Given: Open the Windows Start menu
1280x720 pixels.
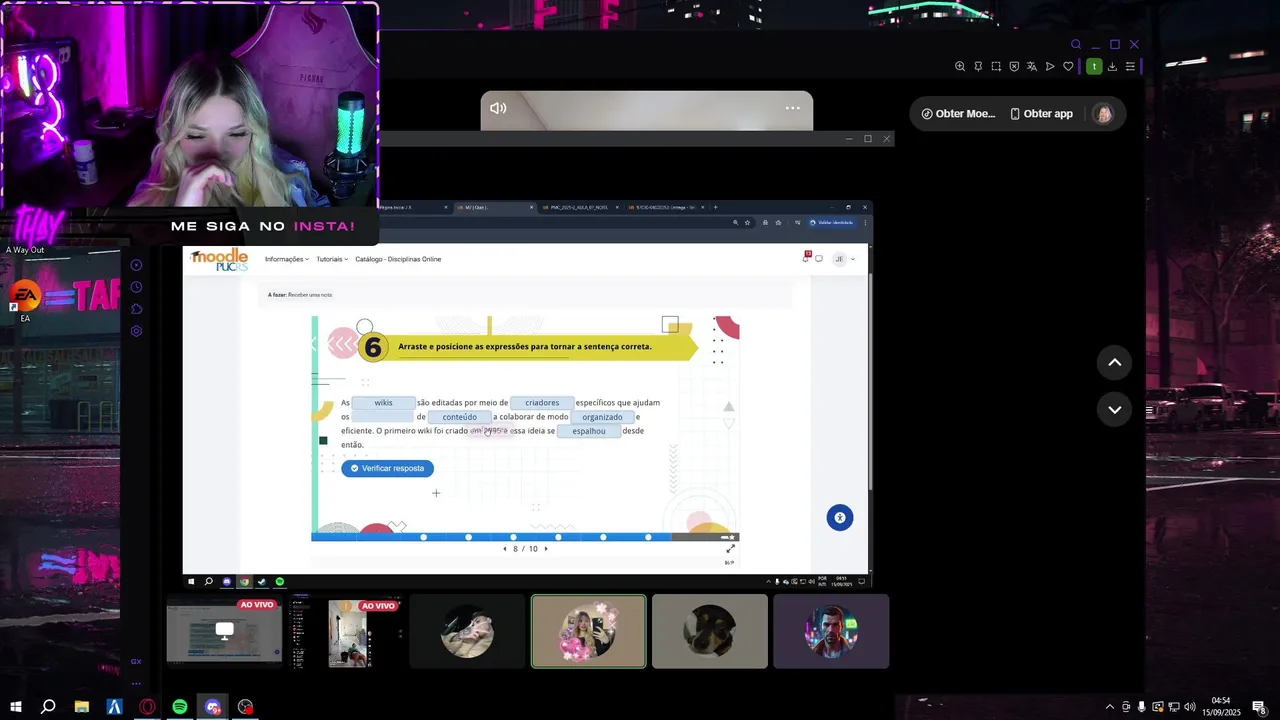Looking at the screenshot, I should [x=16, y=707].
